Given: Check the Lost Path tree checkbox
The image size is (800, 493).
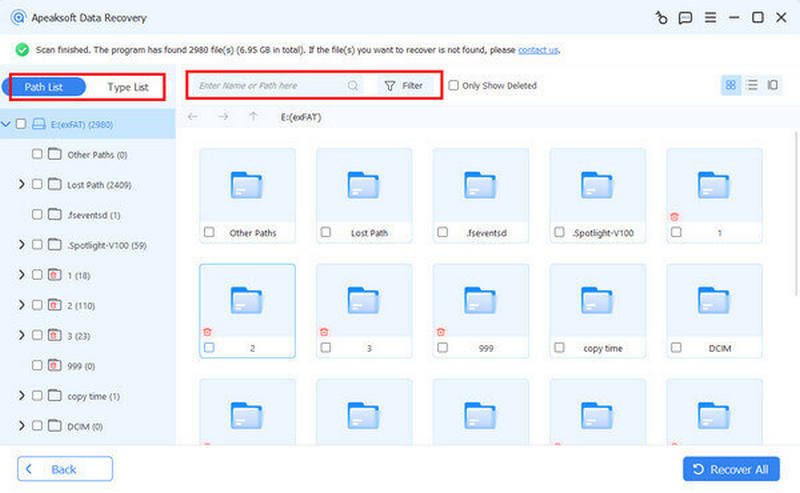Looking at the screenshot, I should 37,185.
